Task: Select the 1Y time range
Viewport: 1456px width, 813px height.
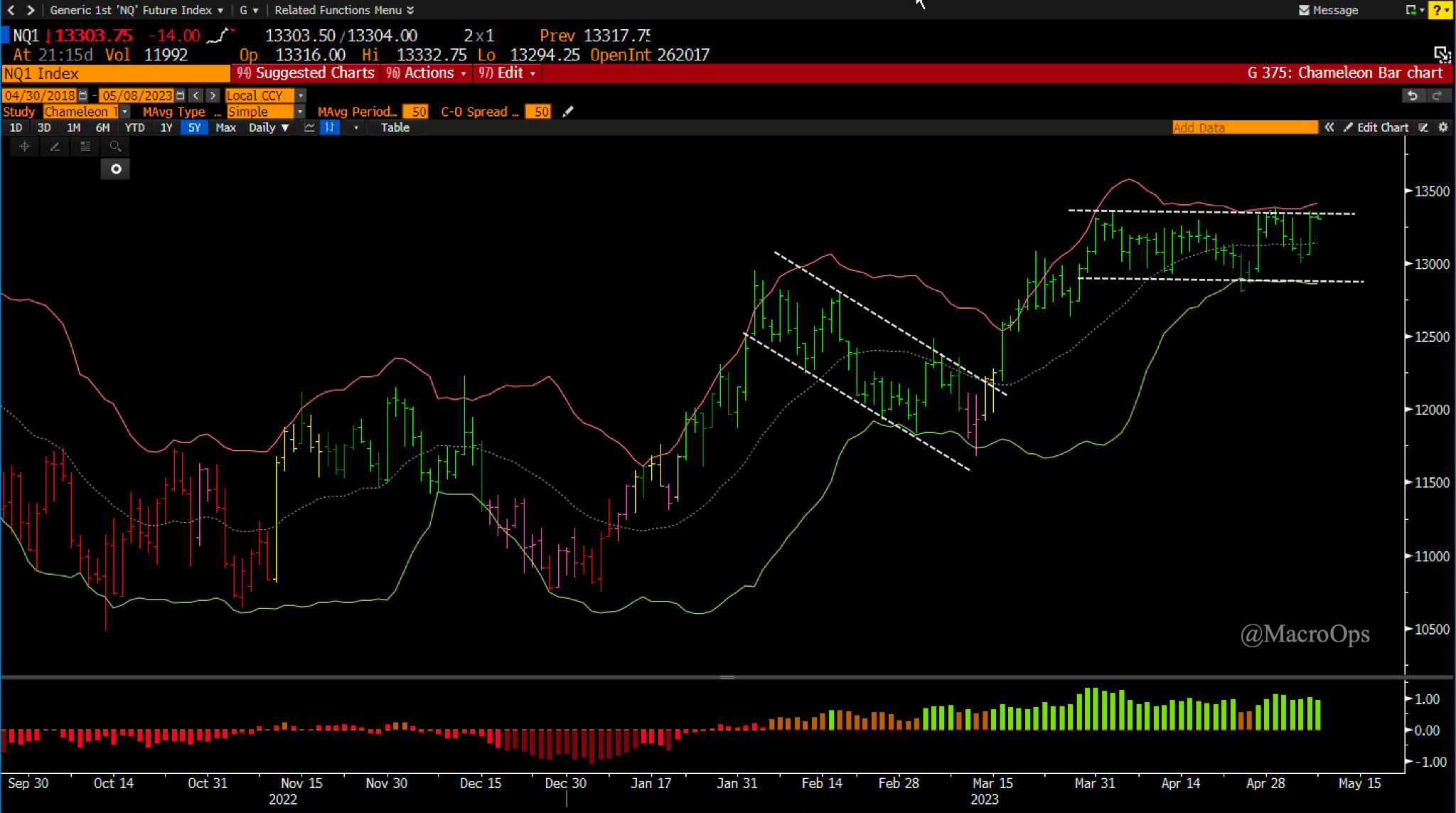Action: tap(166, 127)
